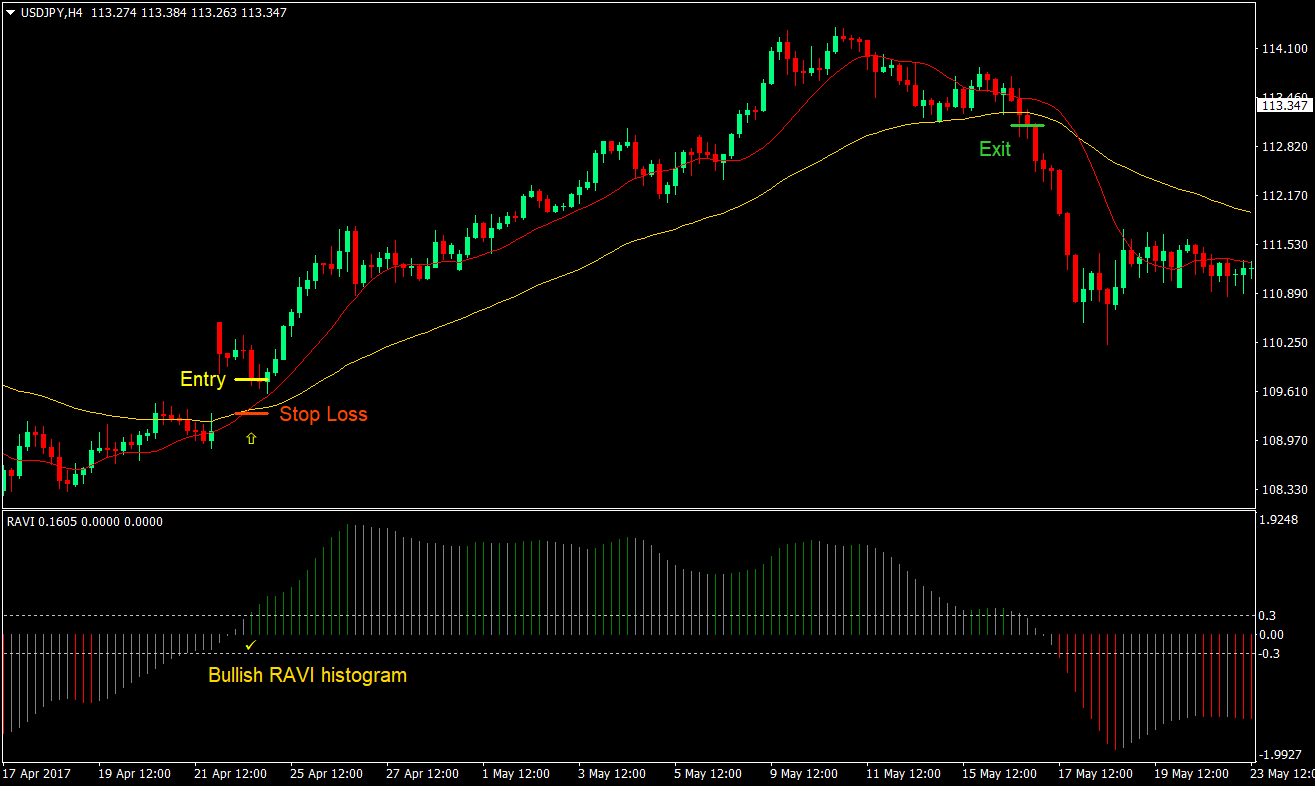
Task: Click the green up arrow signal marker
Action: [x=250, y=437]
